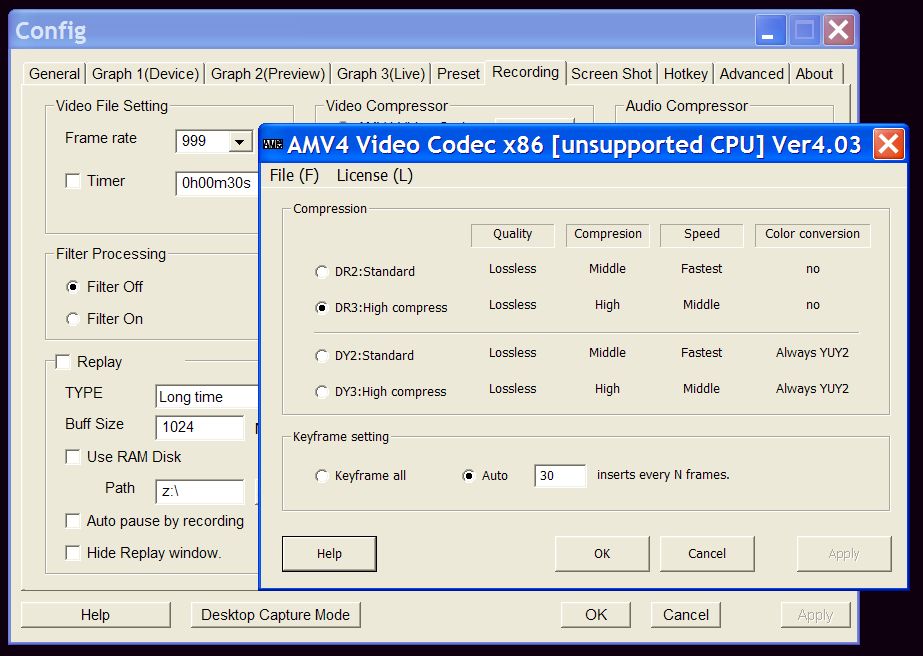Select the Keyframe all radio button
The height and width of the screenshot is (656, 923).
[321, 476]
